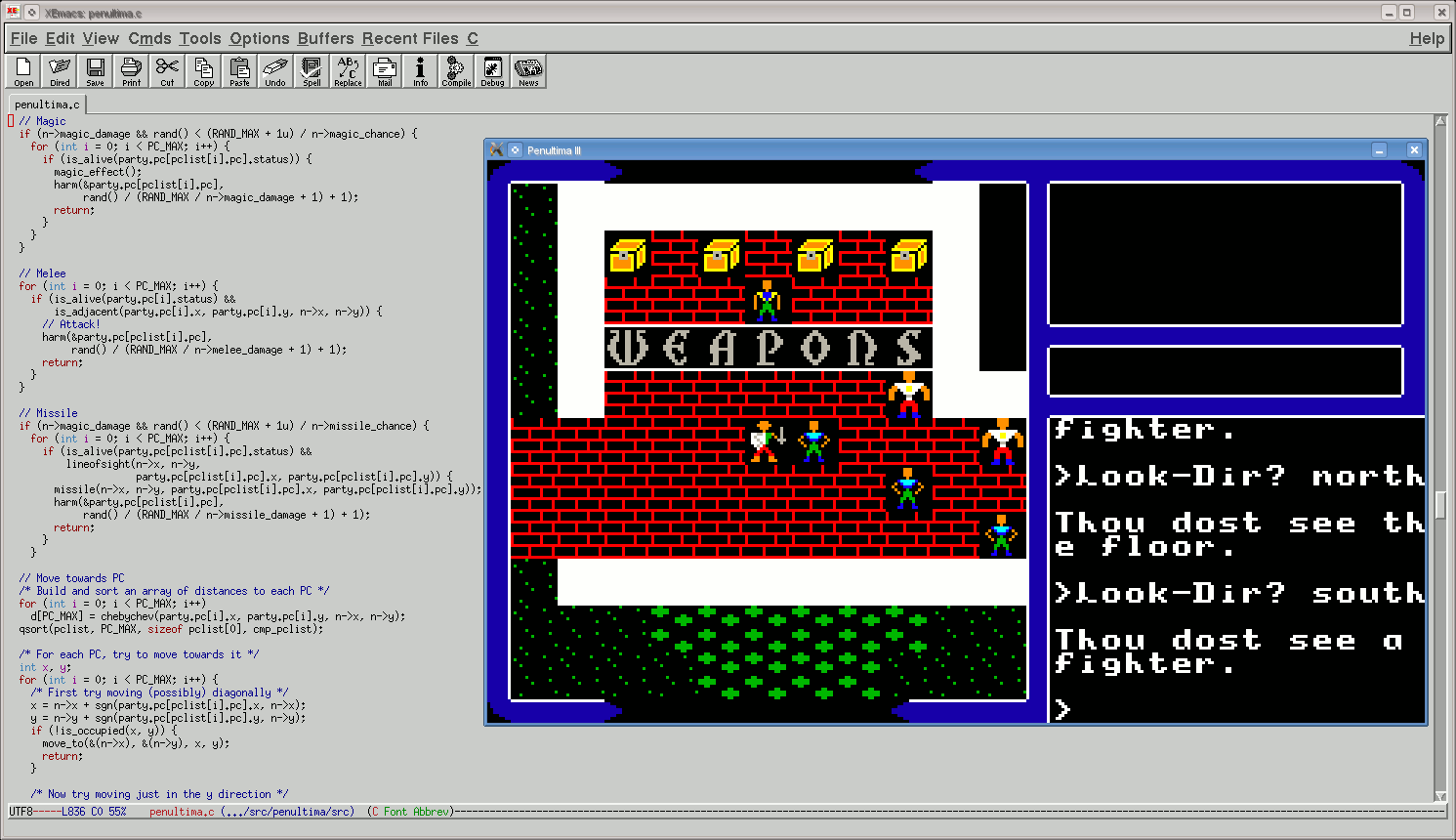This screenshot has height=840, width=1456.
Task: Open the Buffers menu
Action: pos(325,38)
